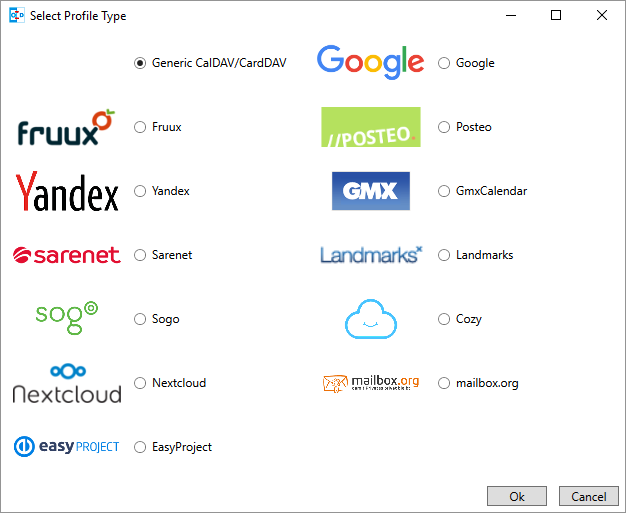Click the mailbox.org logo
626x513 pixels.
(x=370, y=383)
